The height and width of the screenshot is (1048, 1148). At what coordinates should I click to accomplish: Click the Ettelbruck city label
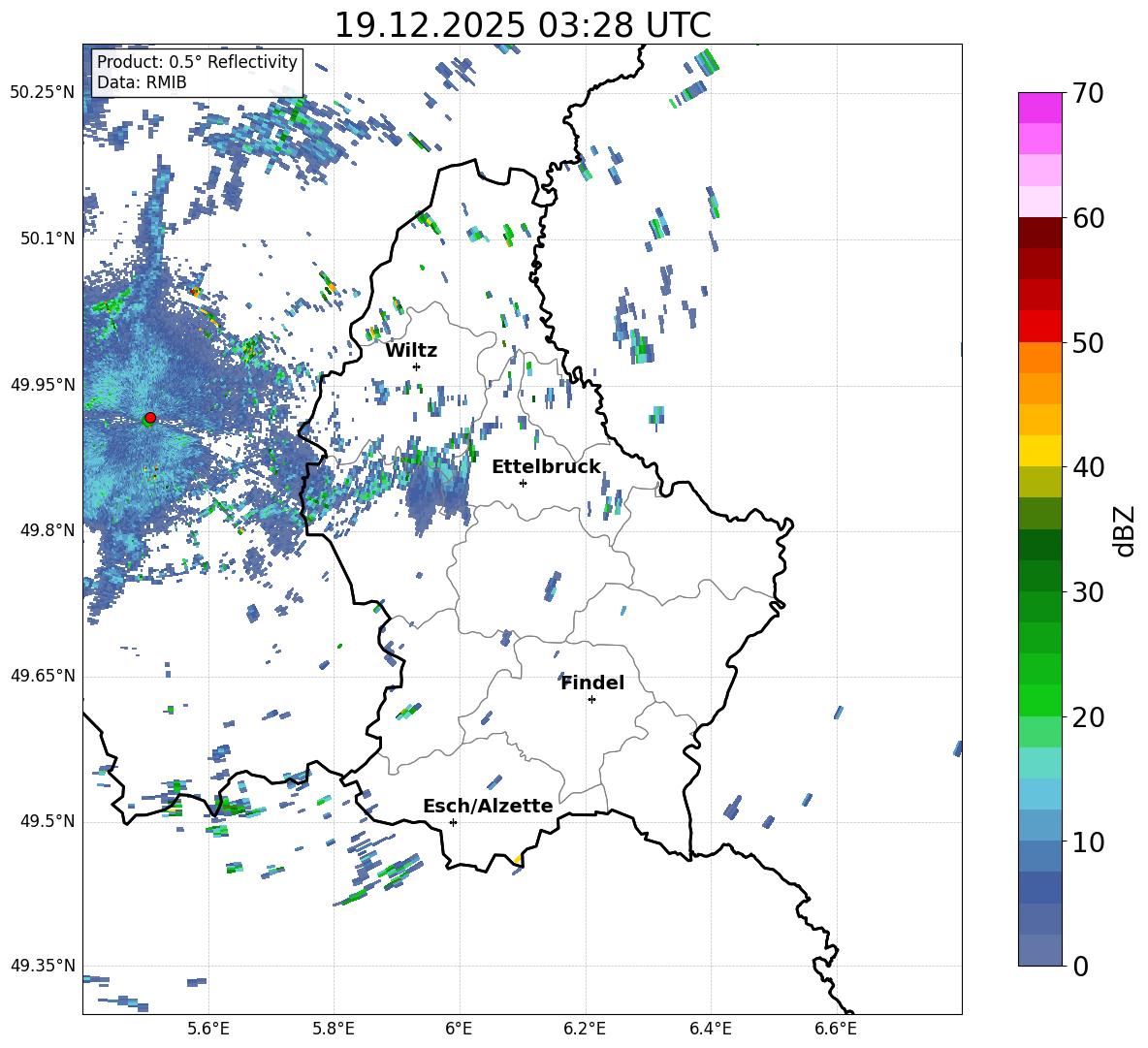[546, 467]
